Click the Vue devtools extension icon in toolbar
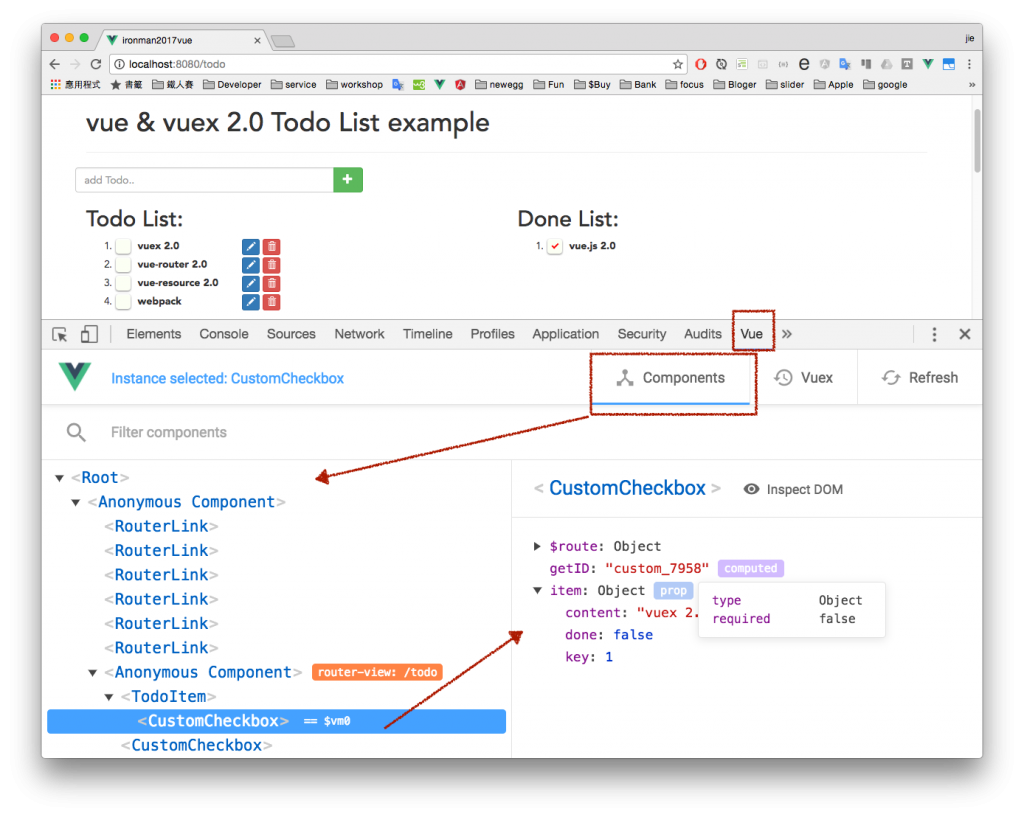 coord(928,64)
